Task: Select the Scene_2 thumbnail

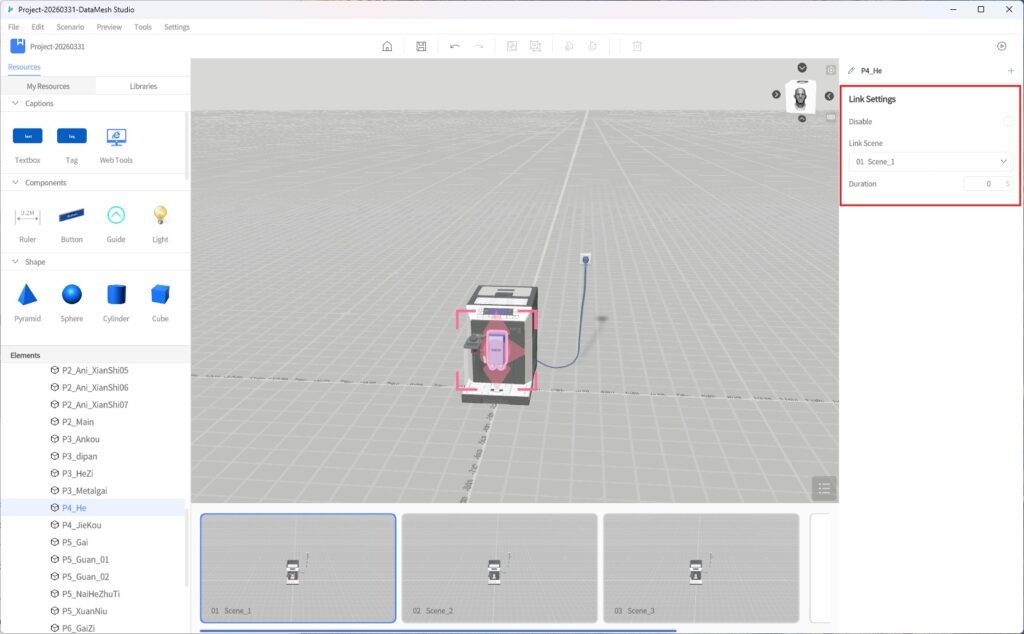Action: click(x=499, y=567)
